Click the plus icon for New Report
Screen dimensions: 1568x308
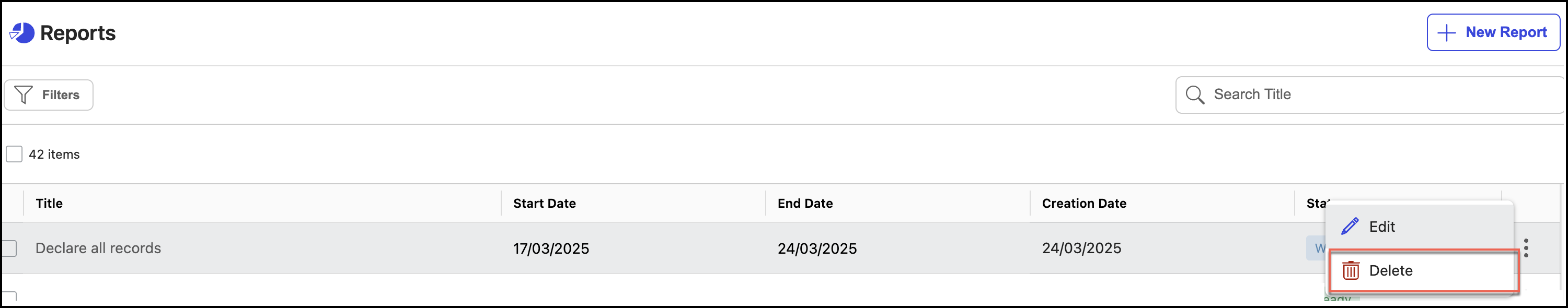pos(1446,33)
